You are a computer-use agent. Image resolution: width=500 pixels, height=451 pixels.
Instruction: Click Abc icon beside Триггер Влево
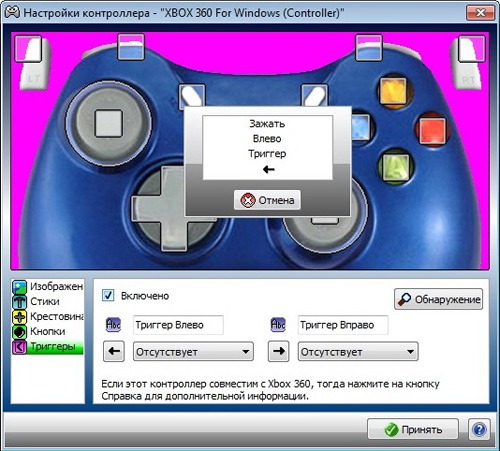113,325
